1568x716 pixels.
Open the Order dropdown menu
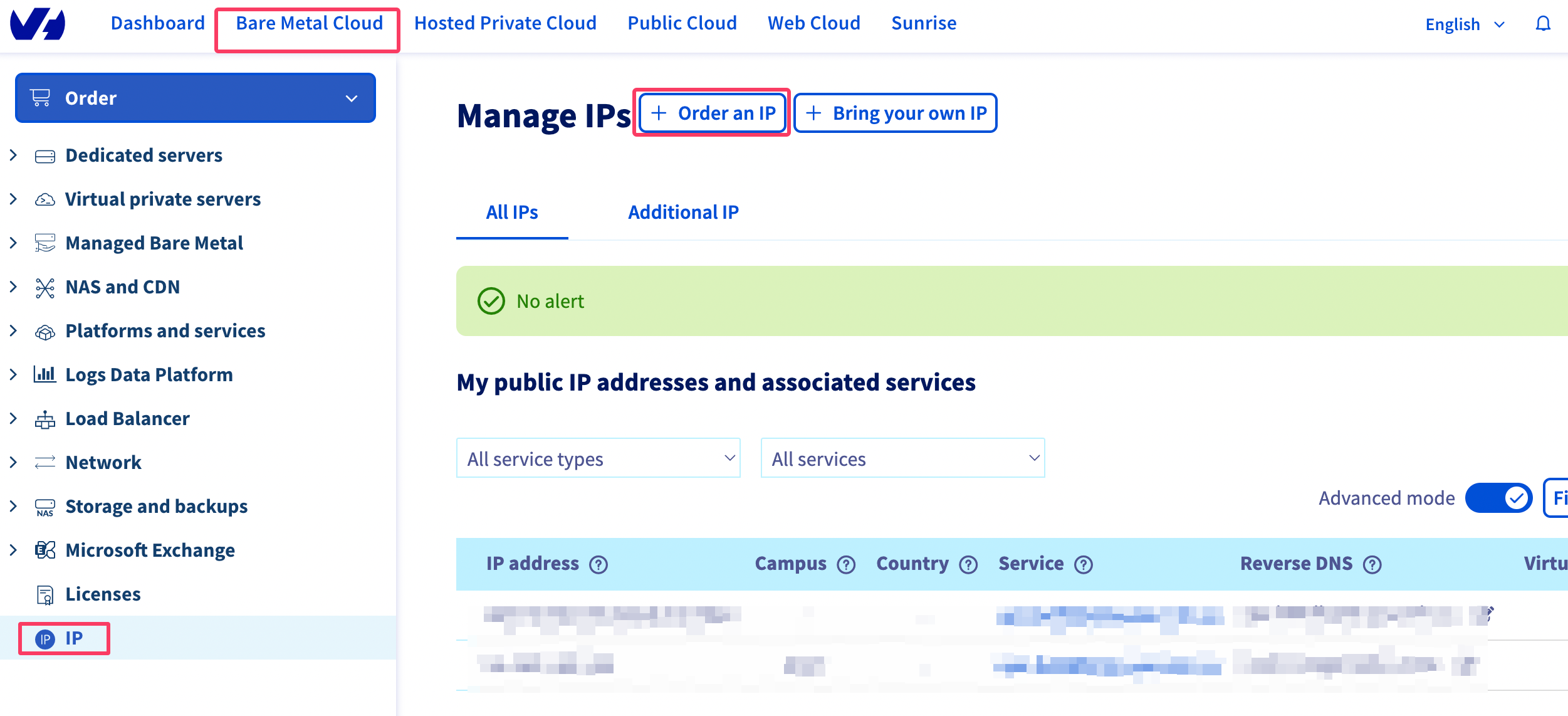(196, 98)
